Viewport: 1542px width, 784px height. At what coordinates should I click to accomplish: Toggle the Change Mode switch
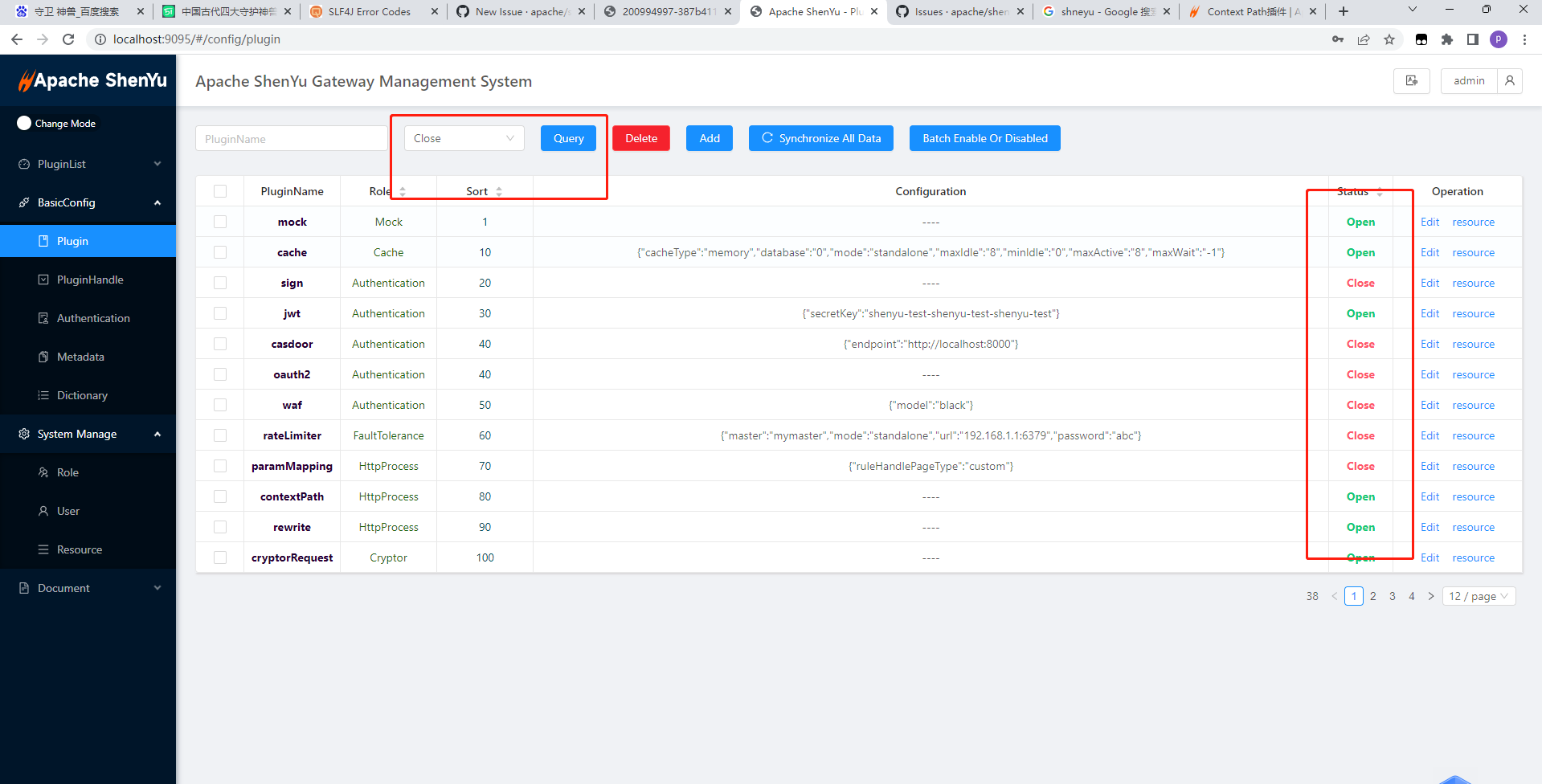click(24, 123)
